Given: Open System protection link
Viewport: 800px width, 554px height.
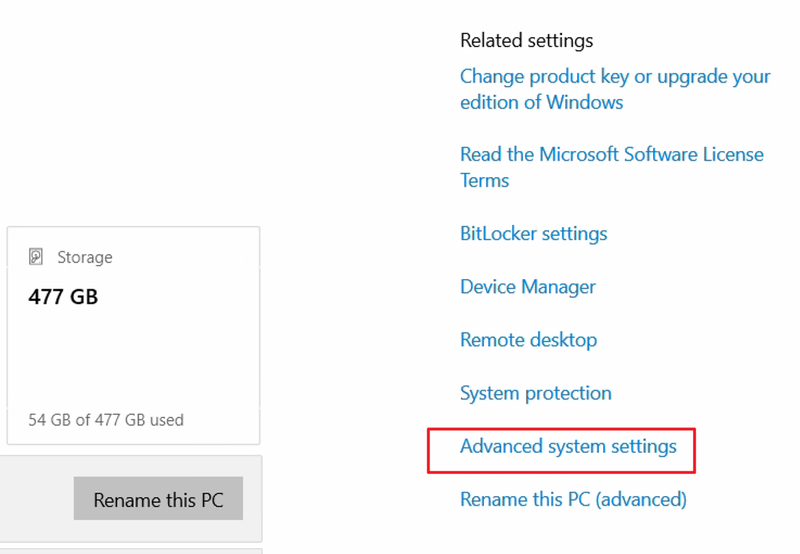Looking at the screenshot, I should 536,393.
